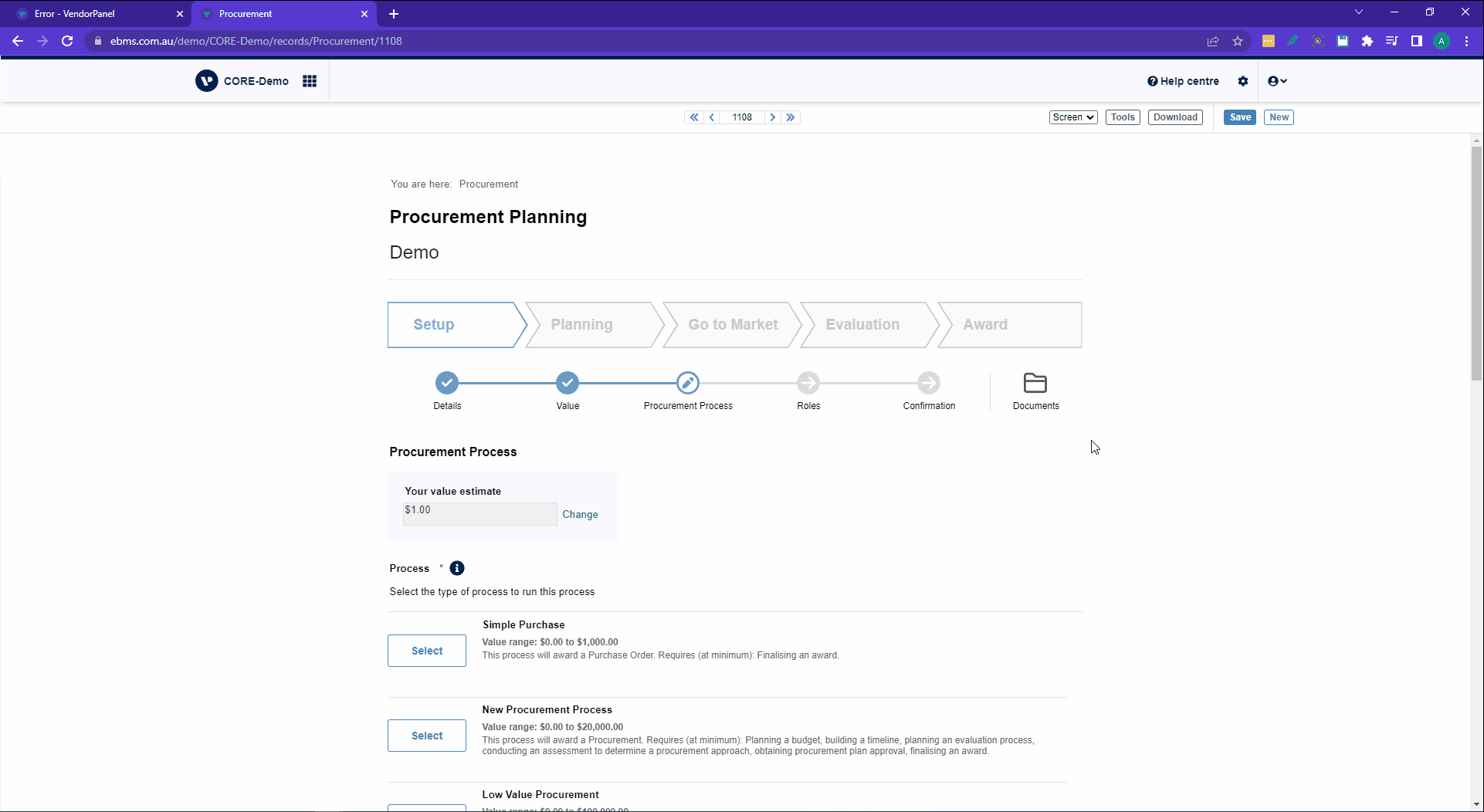Expand the tab search chevron in title bar
This screenshot has height=812, width=1484.
click(x=1359, y=12)
